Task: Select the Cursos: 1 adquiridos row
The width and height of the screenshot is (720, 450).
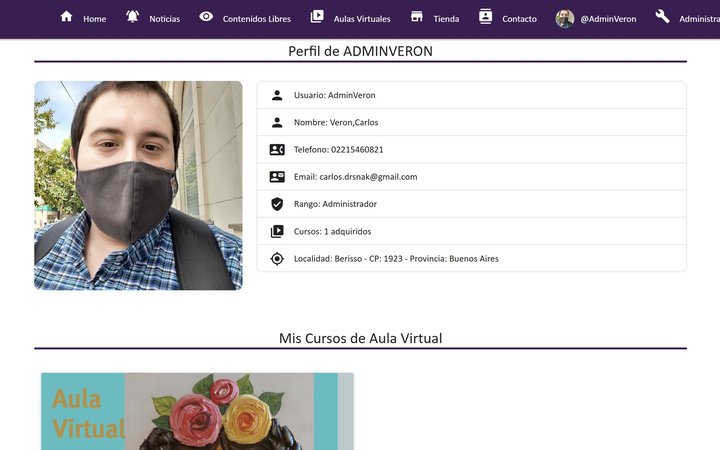Action: point(471,231)
